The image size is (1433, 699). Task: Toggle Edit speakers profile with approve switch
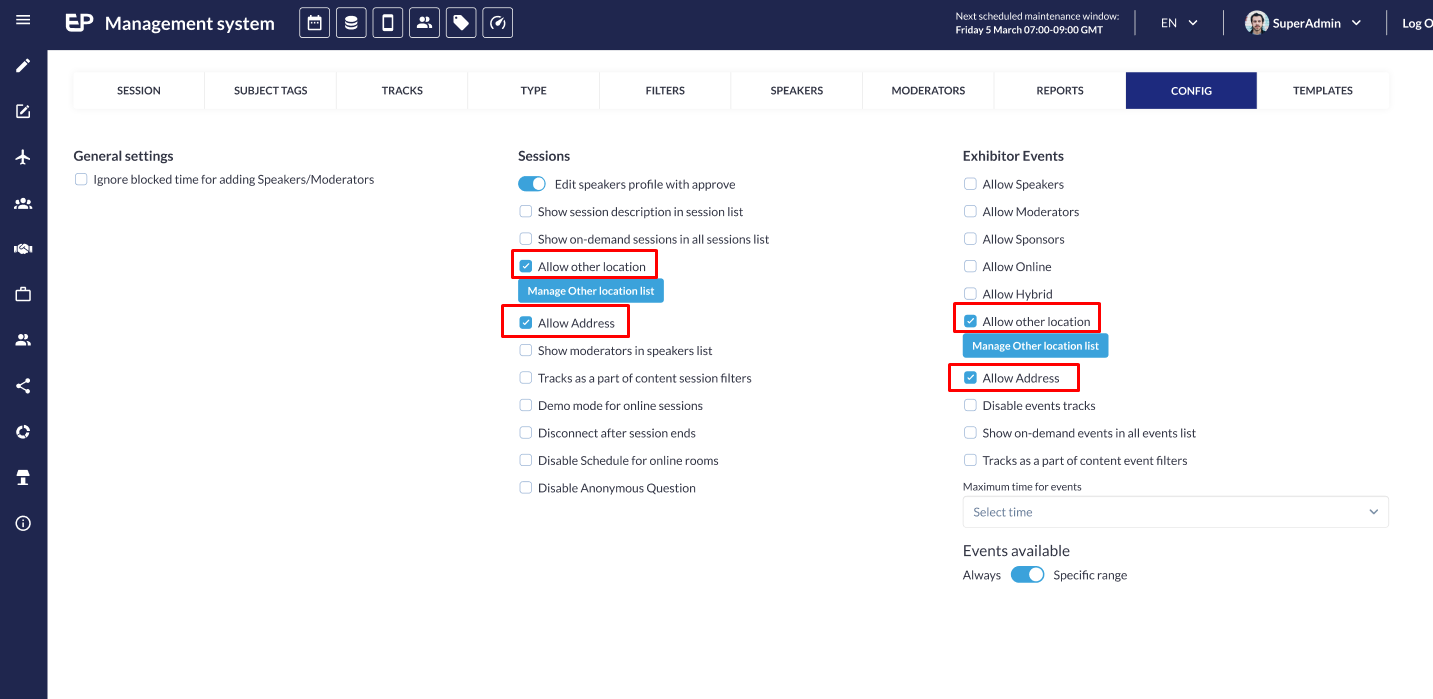pyautogui.click(x=532, y=184)
